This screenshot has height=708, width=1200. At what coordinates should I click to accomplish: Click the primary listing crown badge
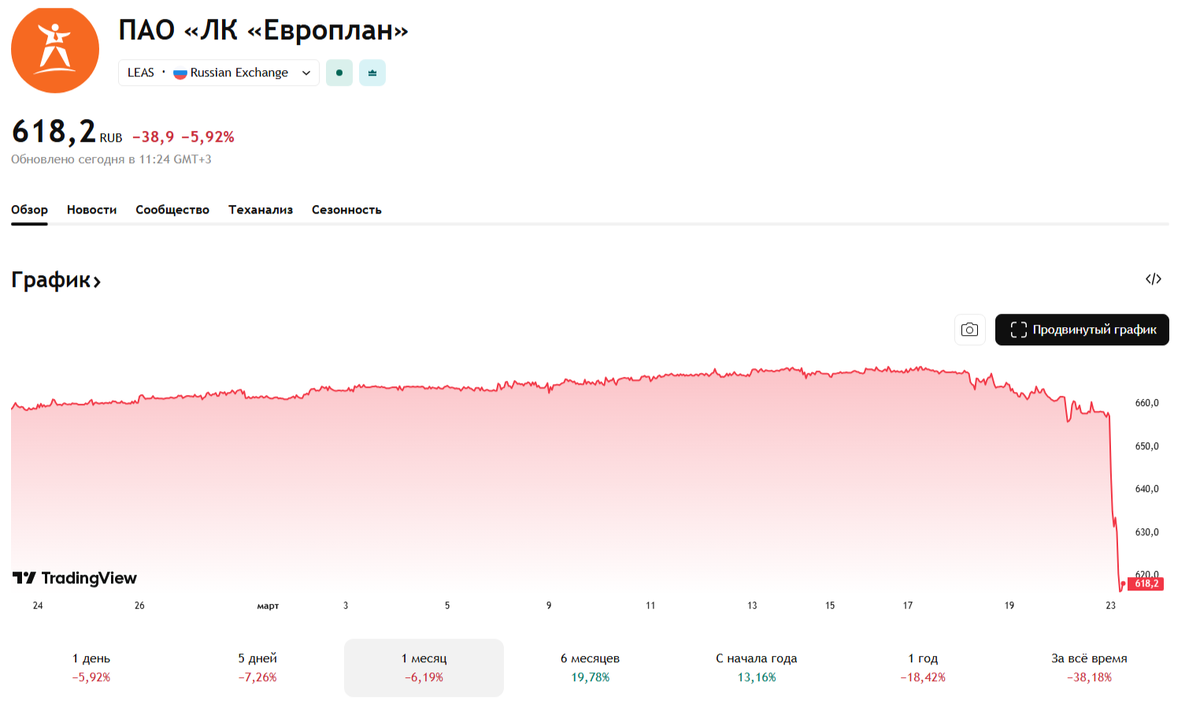[372, 73]
